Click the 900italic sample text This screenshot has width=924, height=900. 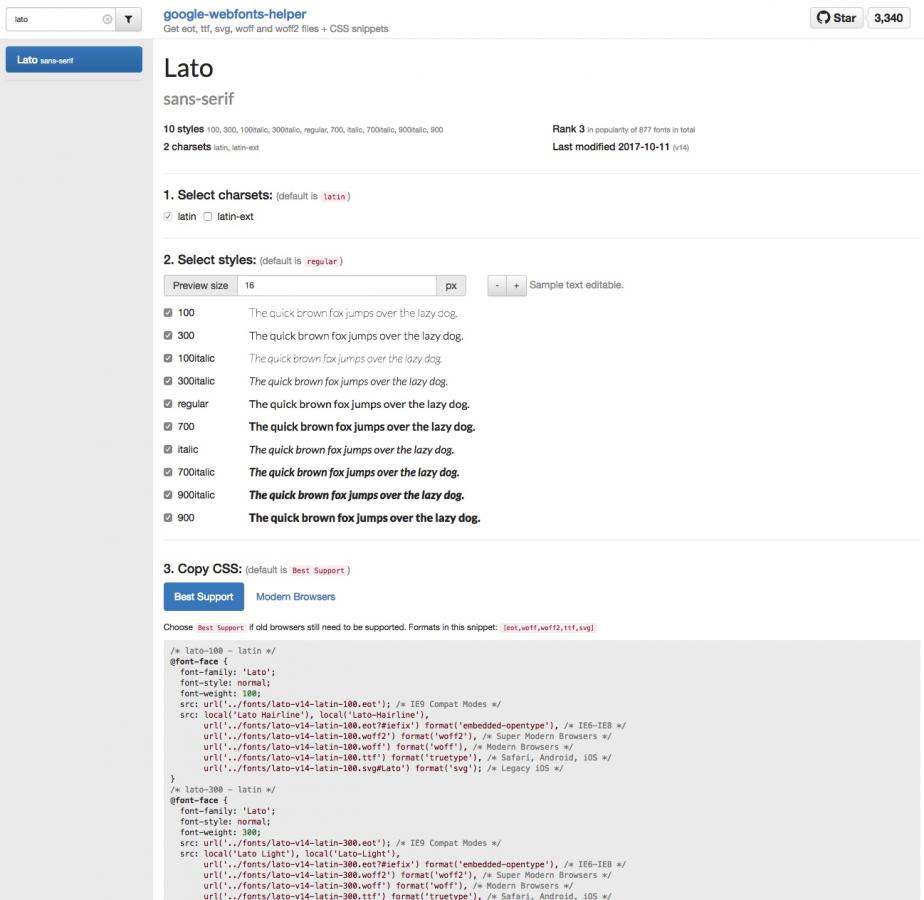[357, 495]
